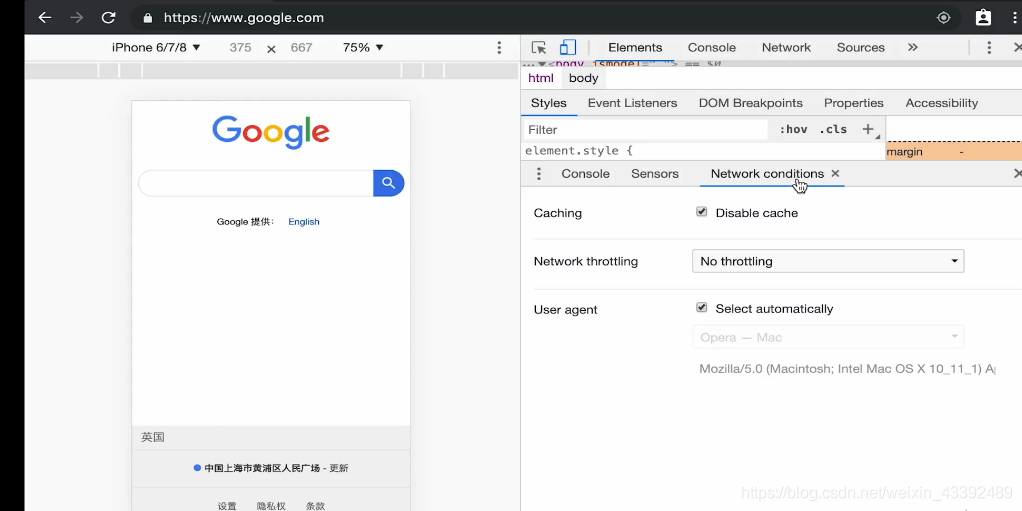
Task: Select the Network conditions drawer tab
Action: tap(767, 174)
